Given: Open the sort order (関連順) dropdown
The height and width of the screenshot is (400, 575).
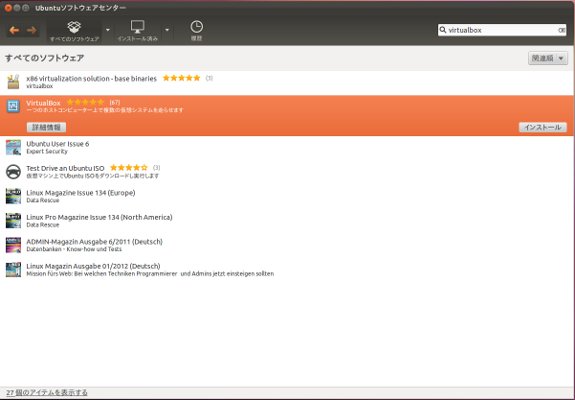Looking at the screenshot, I should tap(548, 58).
